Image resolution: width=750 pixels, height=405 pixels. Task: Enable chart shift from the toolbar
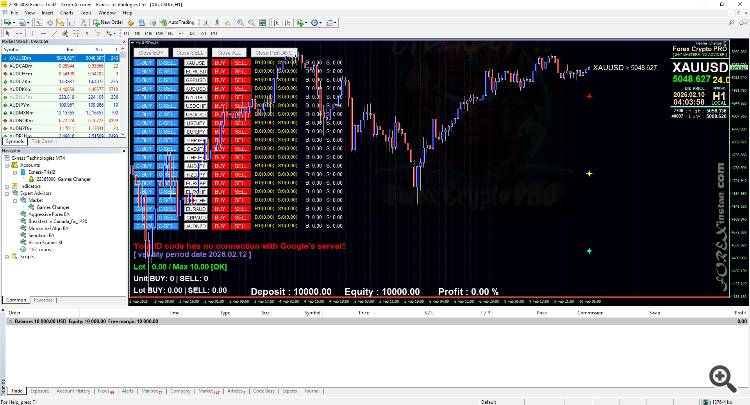pos(288,22)
